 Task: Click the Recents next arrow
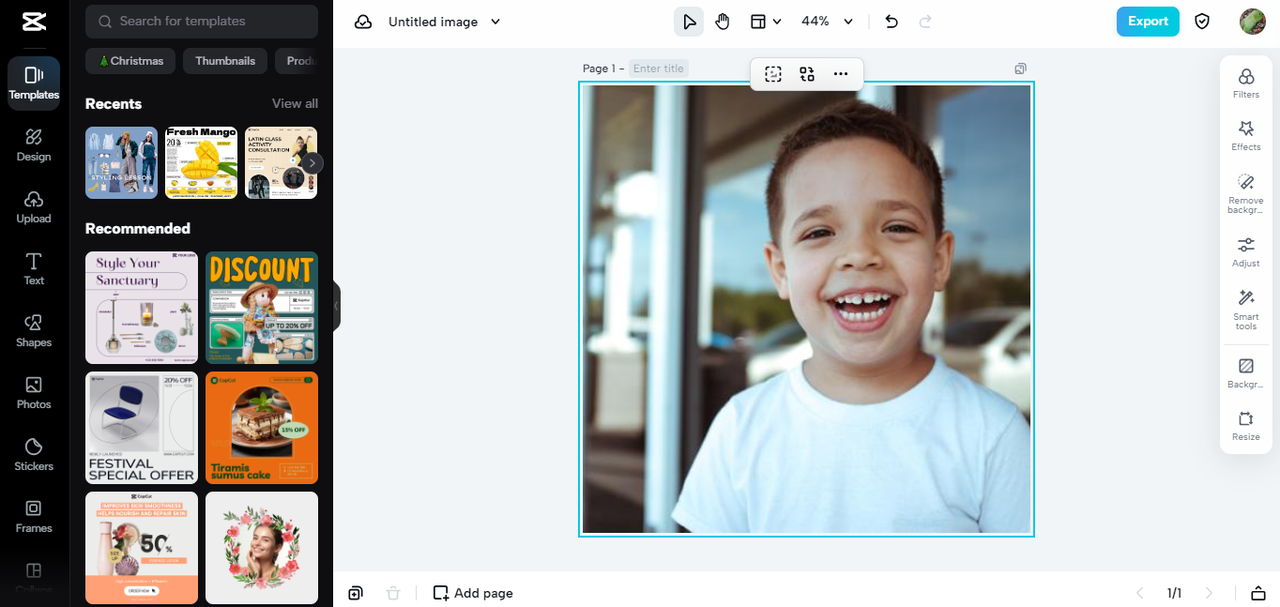312,163
